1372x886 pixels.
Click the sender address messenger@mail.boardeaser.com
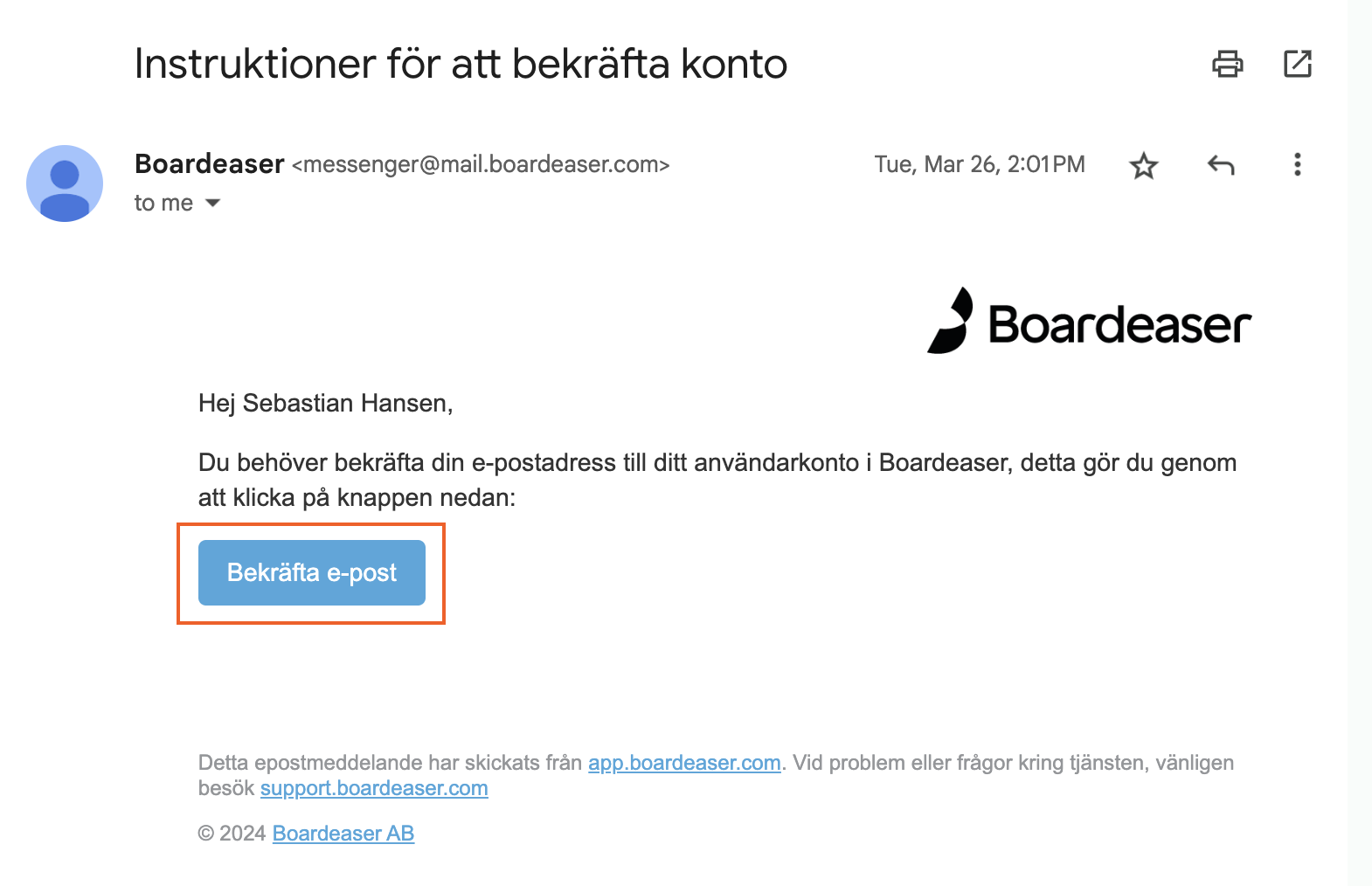(481, 165)
